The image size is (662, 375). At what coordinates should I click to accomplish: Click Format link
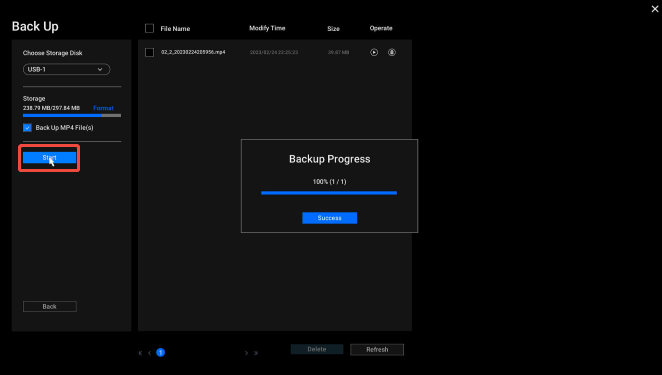[x=103, y=108]
